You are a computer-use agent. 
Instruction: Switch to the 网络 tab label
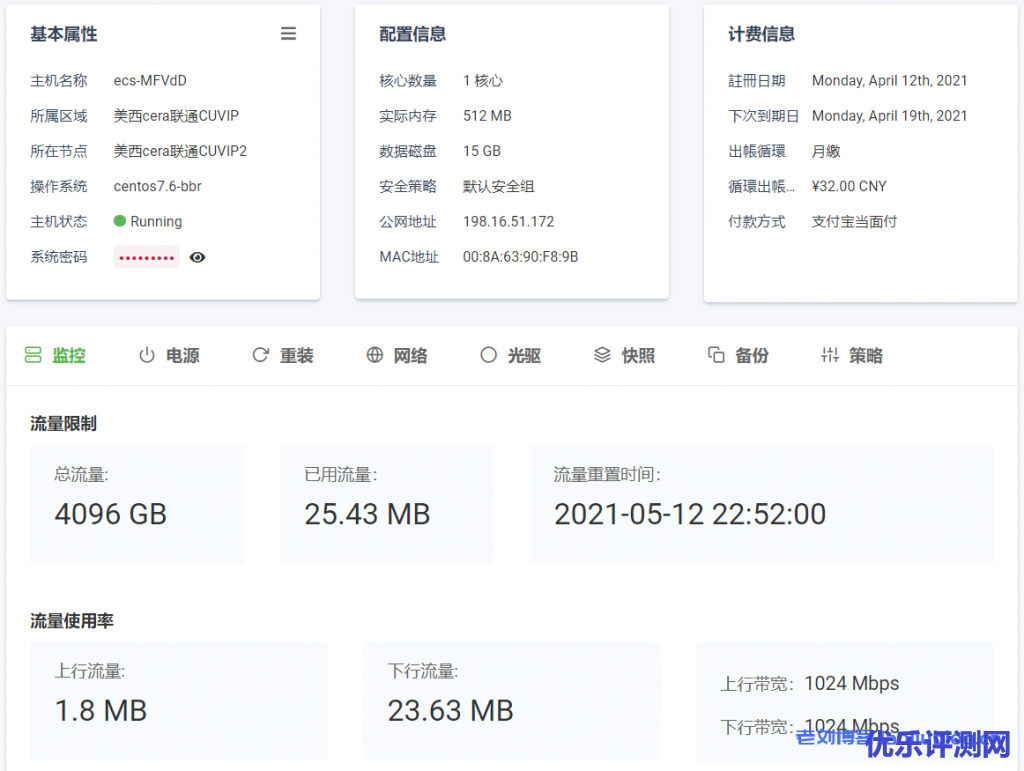click(410, 356)
